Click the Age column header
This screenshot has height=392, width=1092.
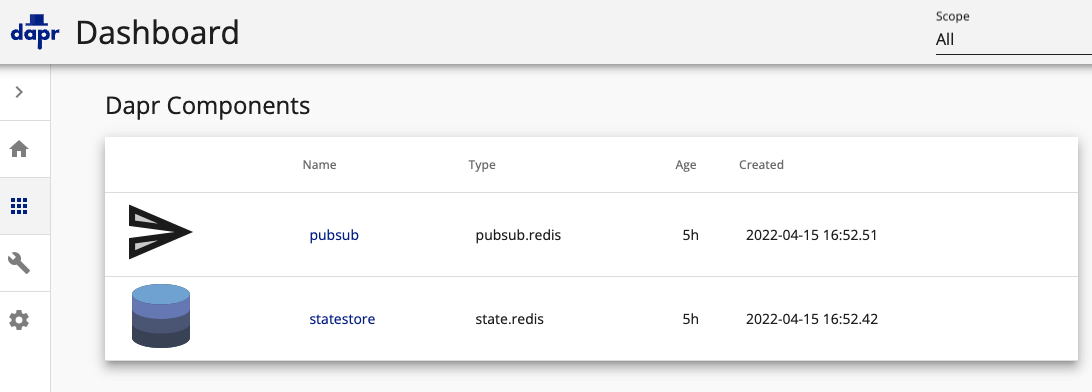point(686,165)
